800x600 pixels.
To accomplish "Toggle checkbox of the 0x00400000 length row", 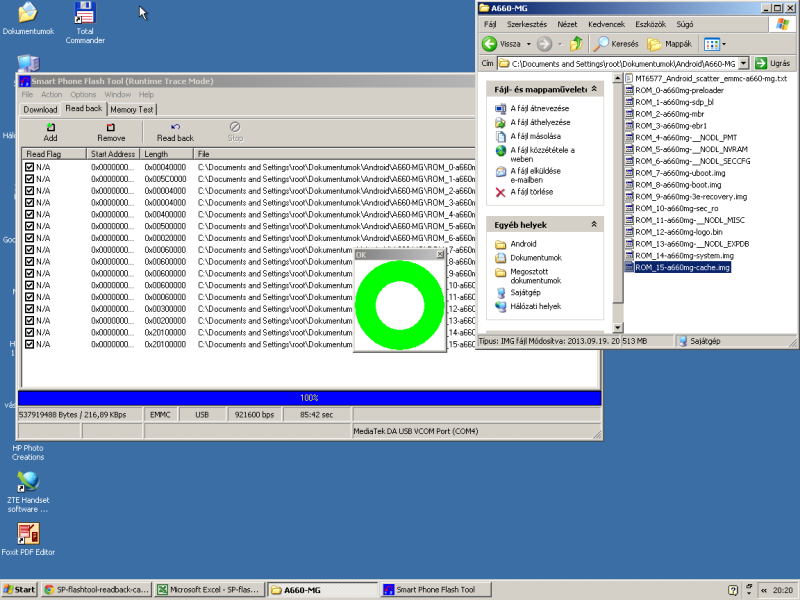I will click(x=29, y=214).
